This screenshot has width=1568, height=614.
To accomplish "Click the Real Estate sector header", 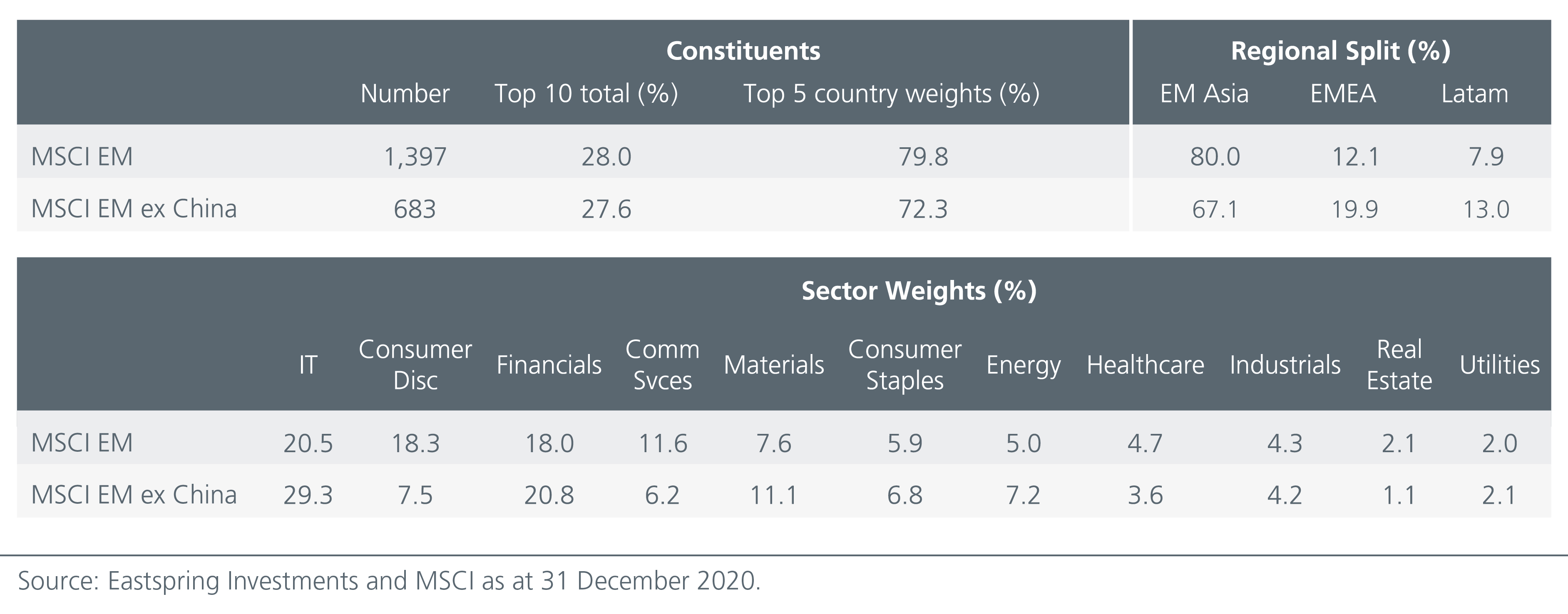I will coord(1399,364).
